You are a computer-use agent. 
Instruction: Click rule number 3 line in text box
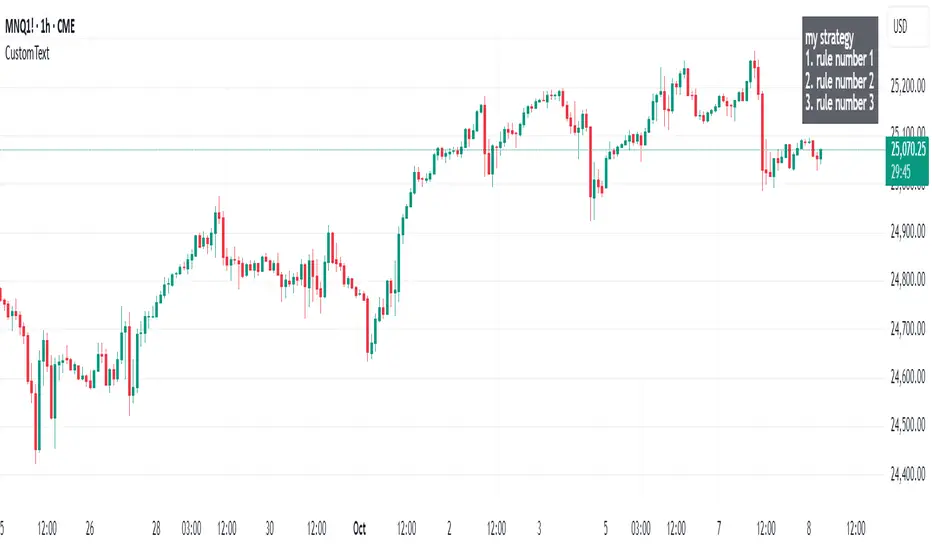[840, 103]
